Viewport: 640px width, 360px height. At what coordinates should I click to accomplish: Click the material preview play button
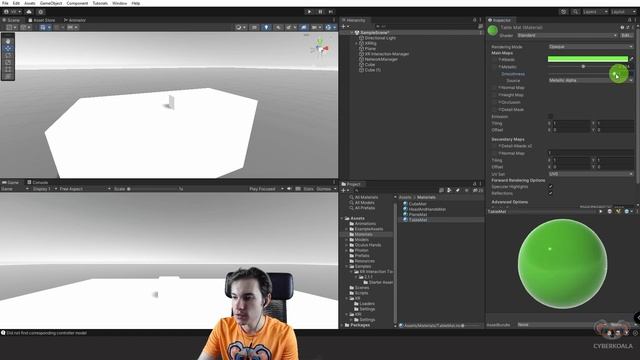(x=600, y=211)
